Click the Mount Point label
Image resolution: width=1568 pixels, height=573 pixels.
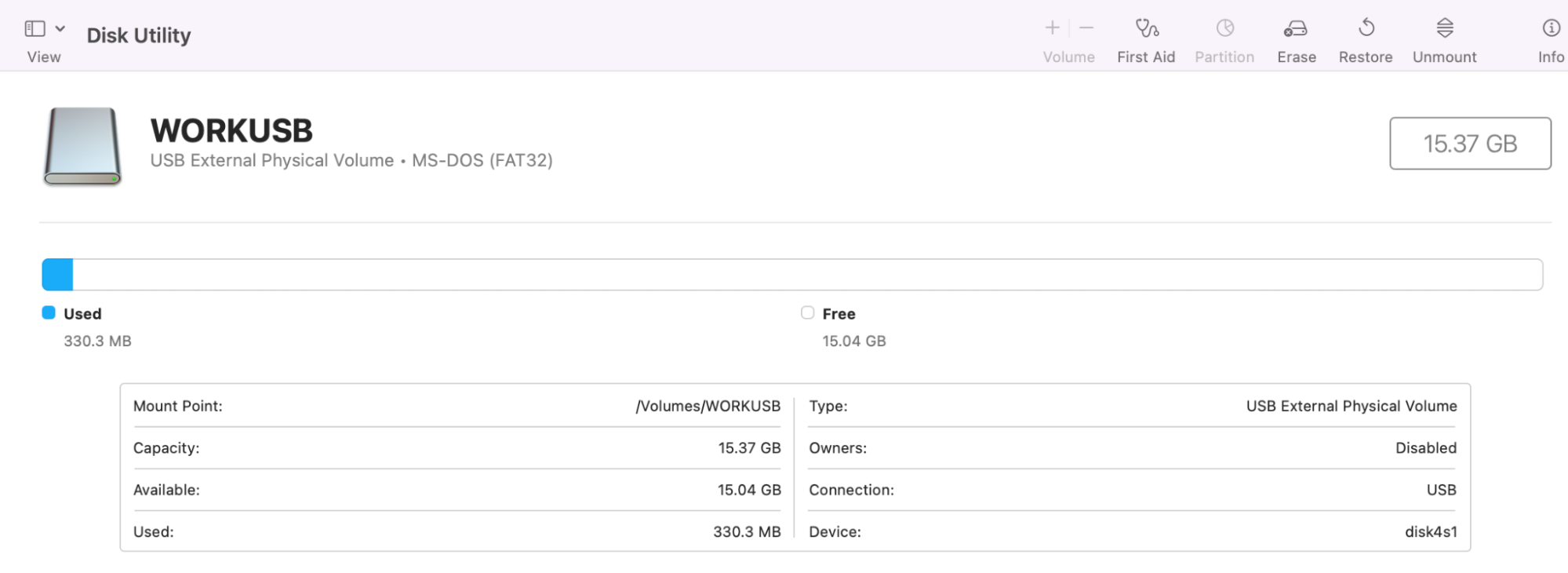point(178,406)
